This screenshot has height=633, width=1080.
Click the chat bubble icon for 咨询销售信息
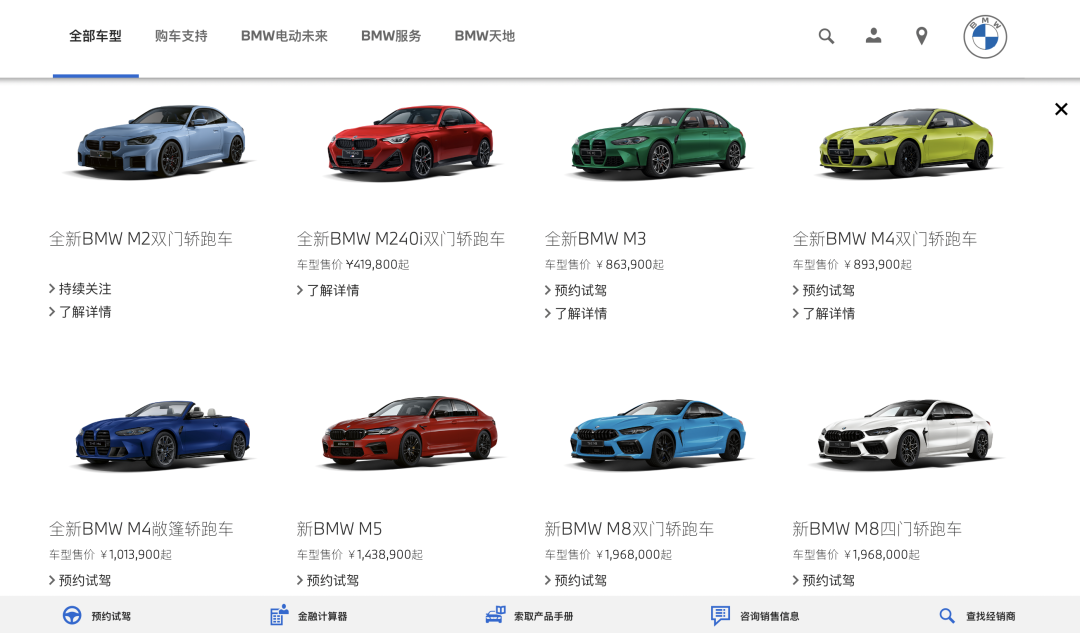point(720,615)
